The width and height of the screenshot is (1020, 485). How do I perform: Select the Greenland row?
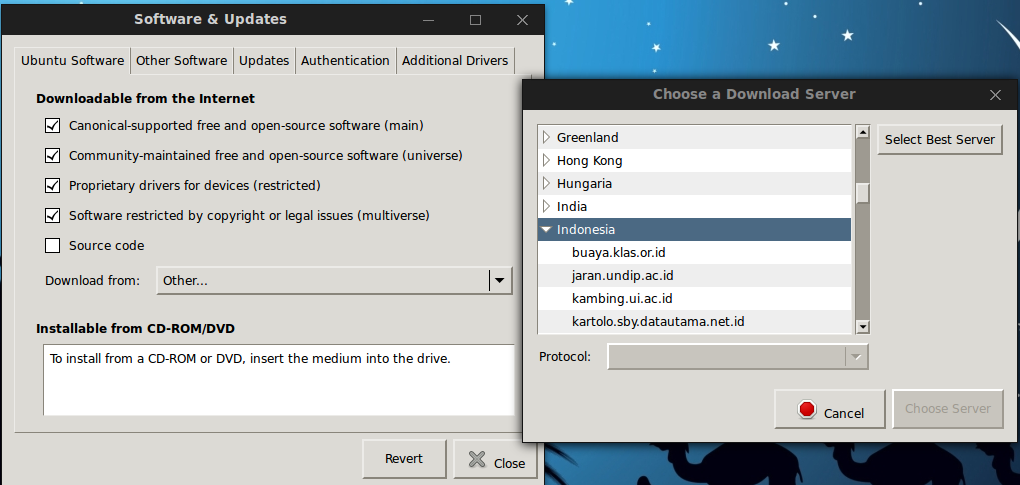tap(695, 137)
